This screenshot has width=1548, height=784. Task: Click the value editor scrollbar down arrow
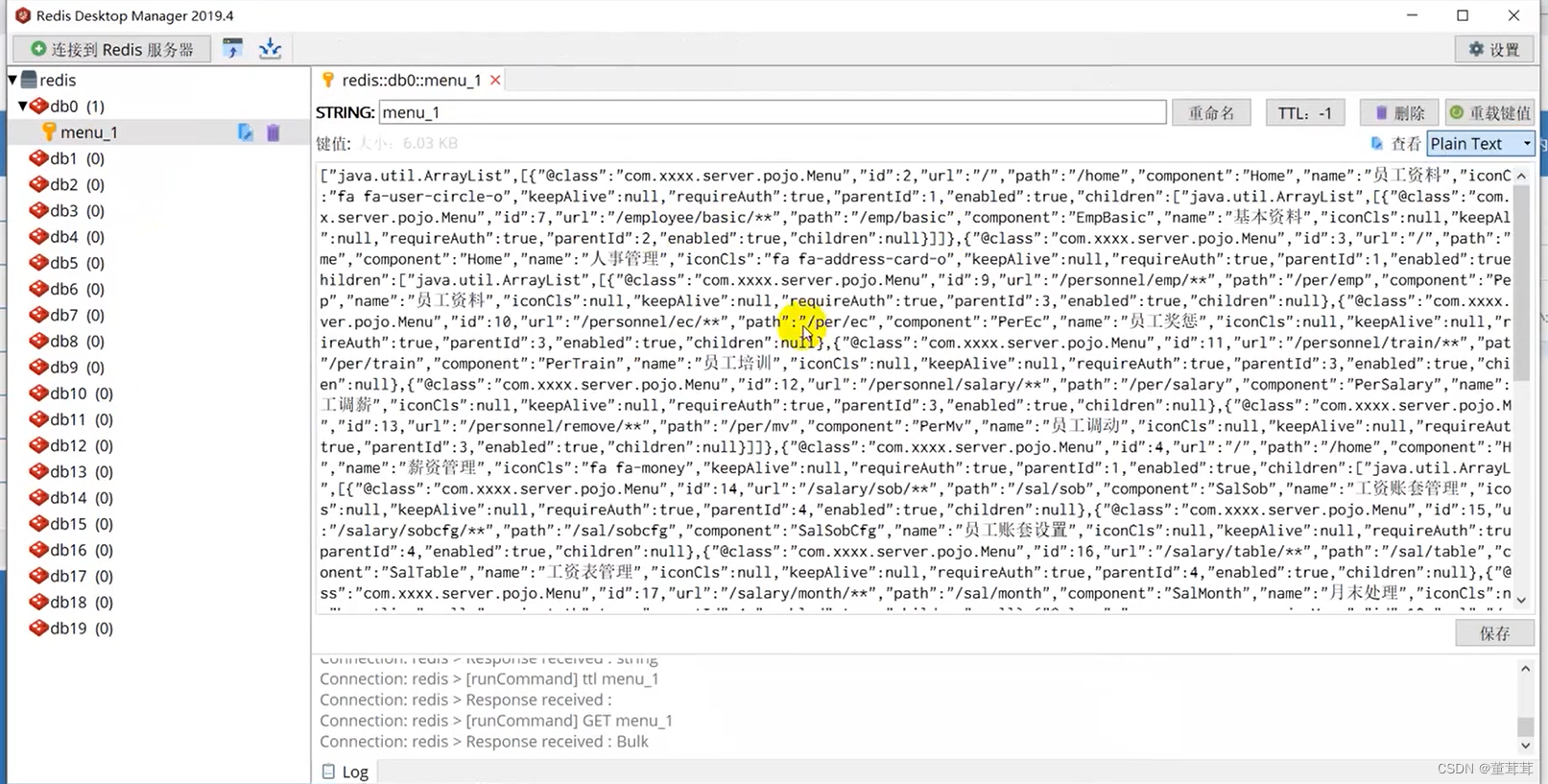pos(1521,600)
